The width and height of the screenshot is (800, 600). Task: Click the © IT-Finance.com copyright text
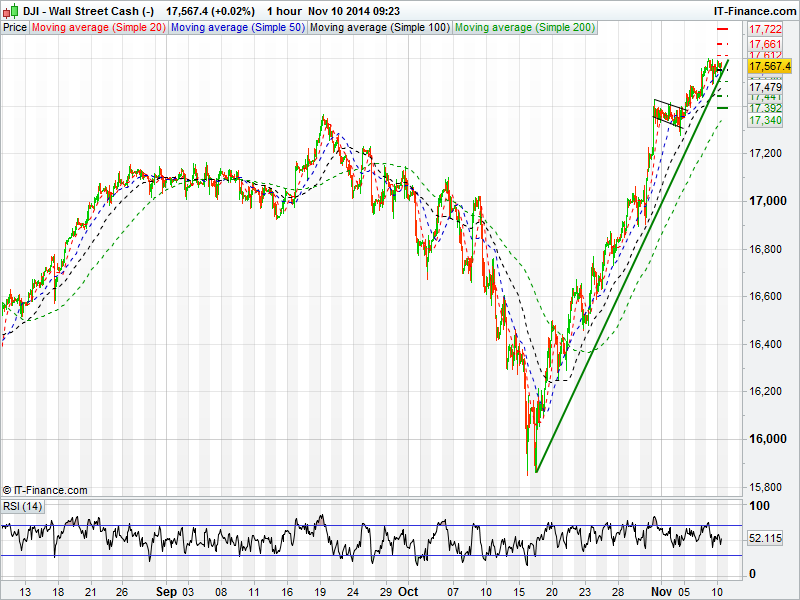coord(45,490)
